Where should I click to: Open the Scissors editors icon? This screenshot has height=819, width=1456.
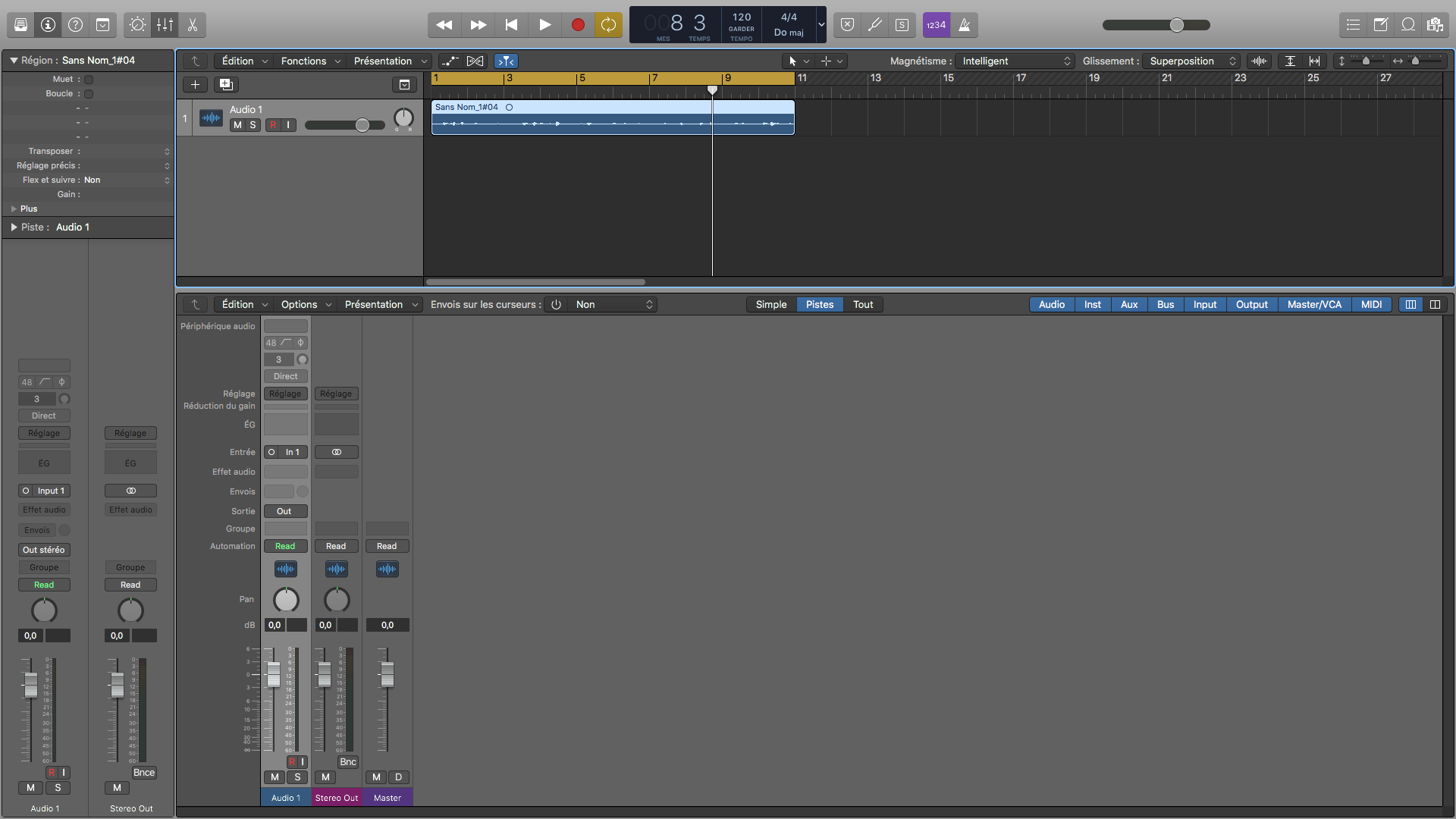coord(193,25)
